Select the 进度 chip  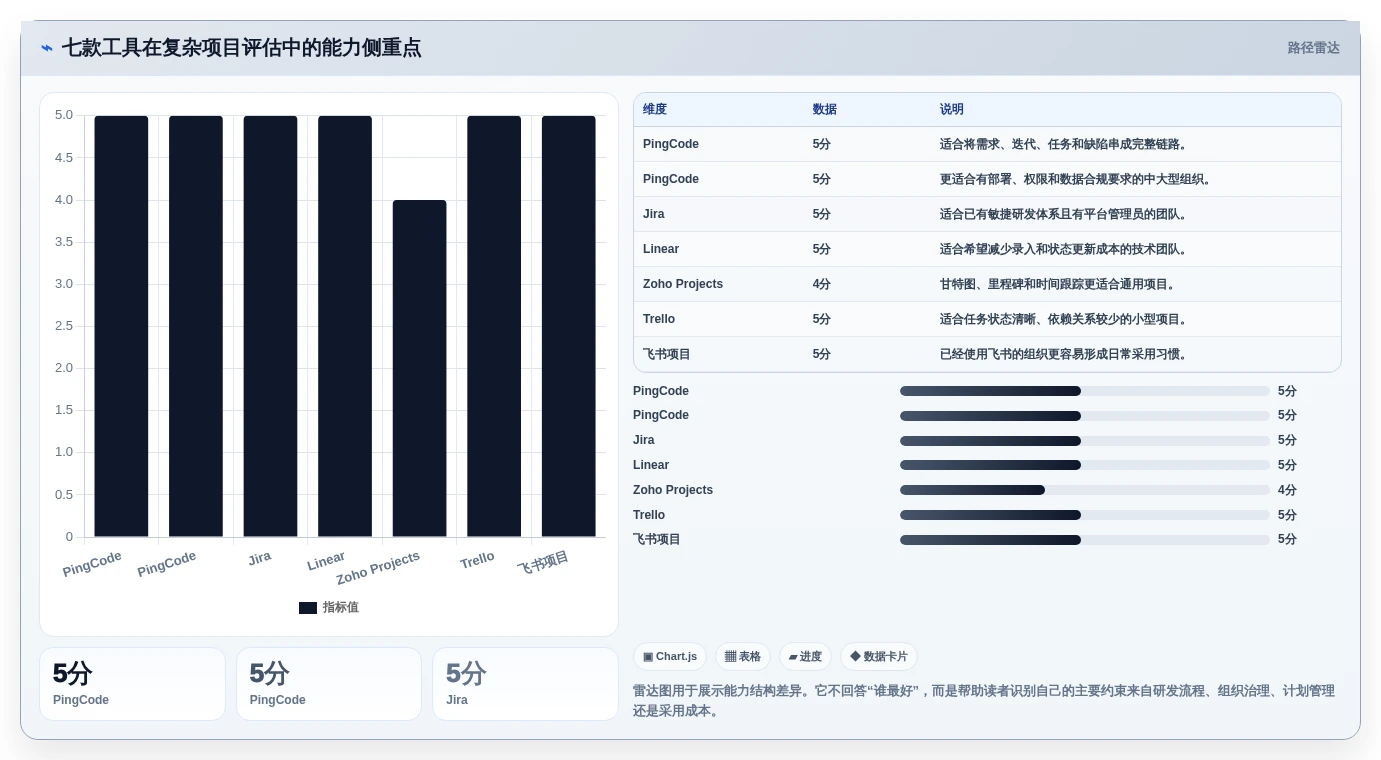click(805, 657)
